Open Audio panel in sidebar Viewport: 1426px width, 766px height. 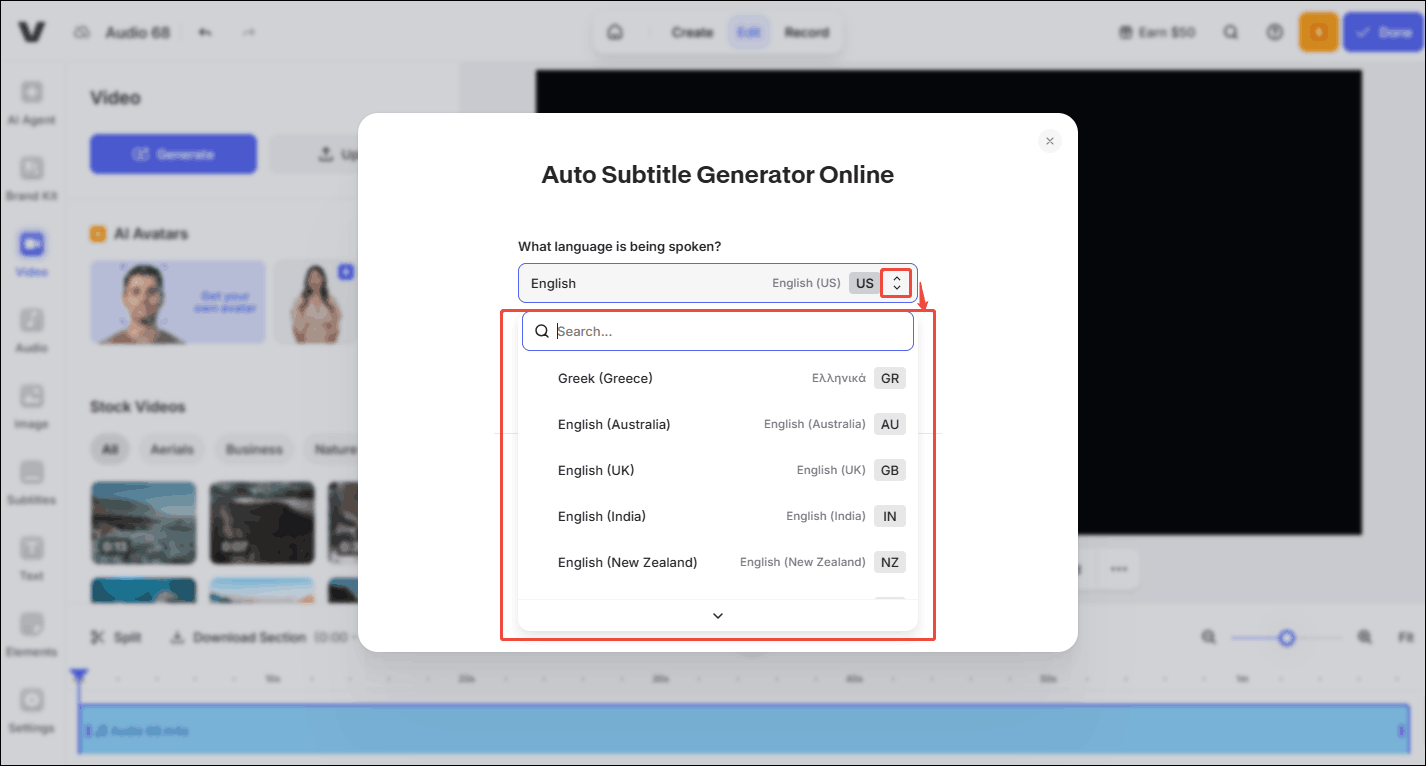[x=32, y=331]
